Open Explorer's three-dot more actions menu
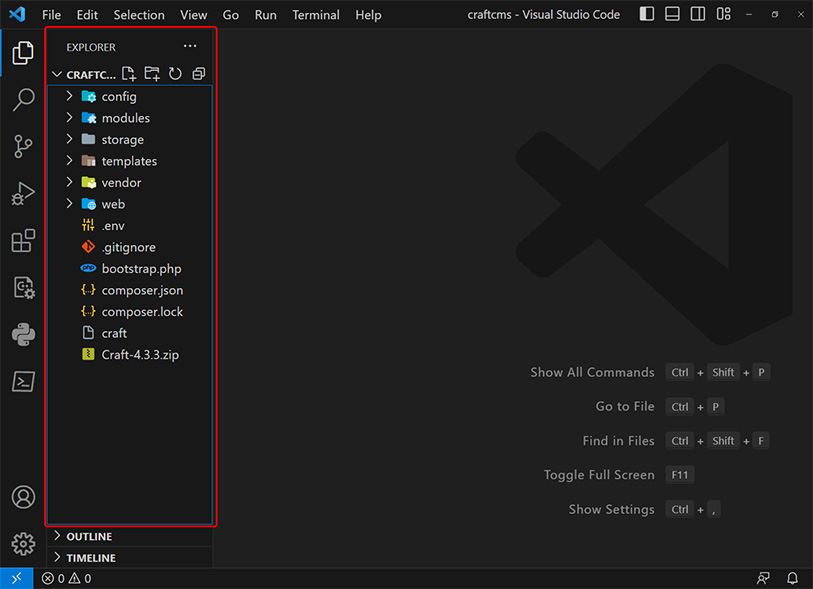 190,46
